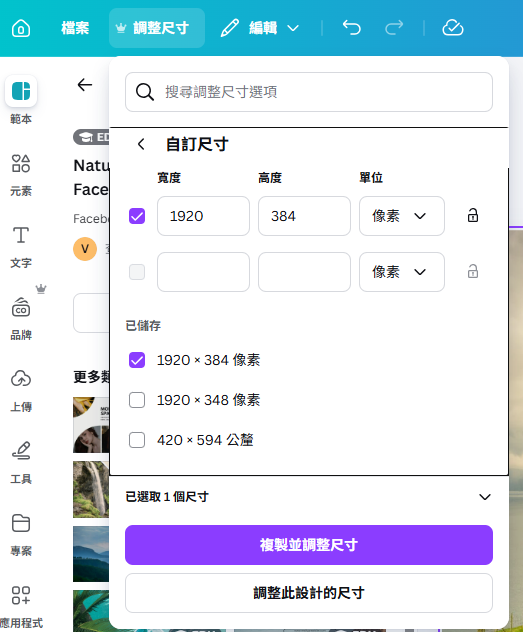Check the saved 420 × 594 公釐 size

click(137, 440)
